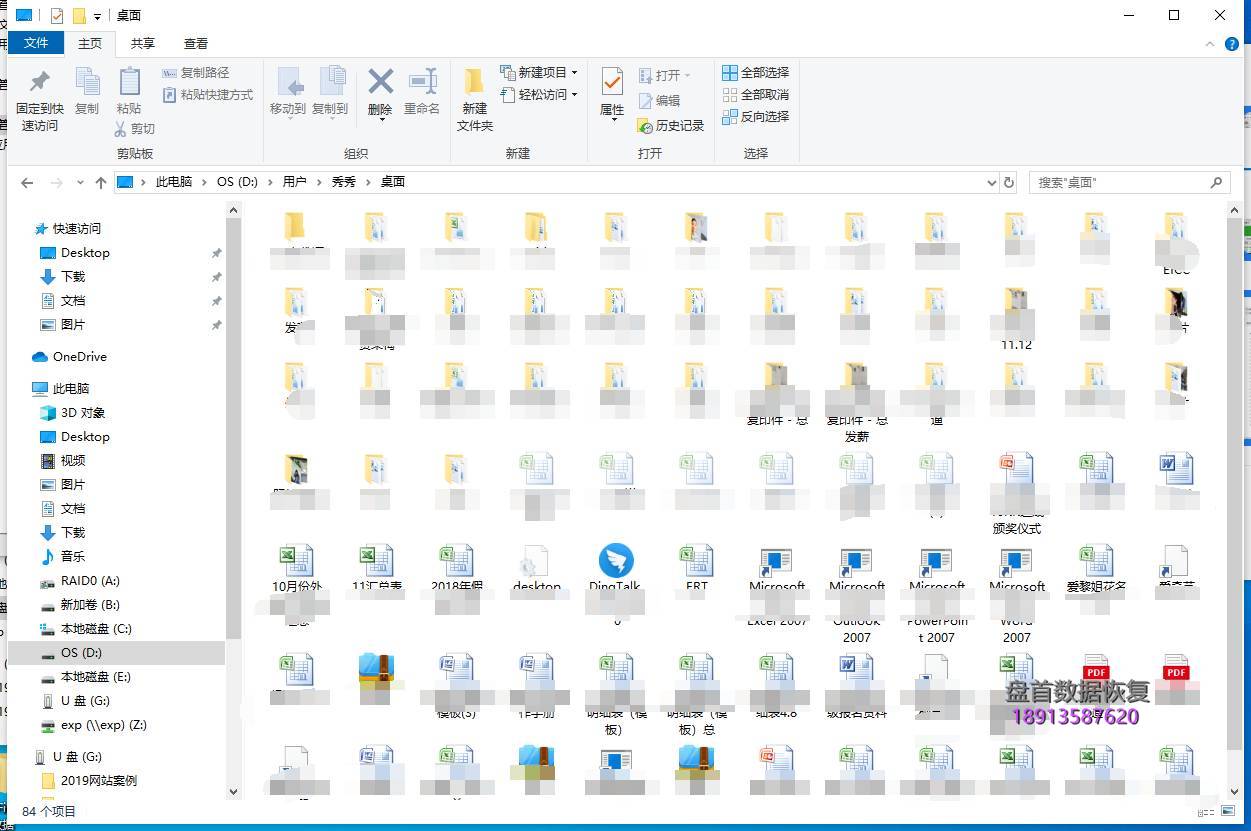
Task: Open the 文件 menu tab
Action: coord(36,43)
